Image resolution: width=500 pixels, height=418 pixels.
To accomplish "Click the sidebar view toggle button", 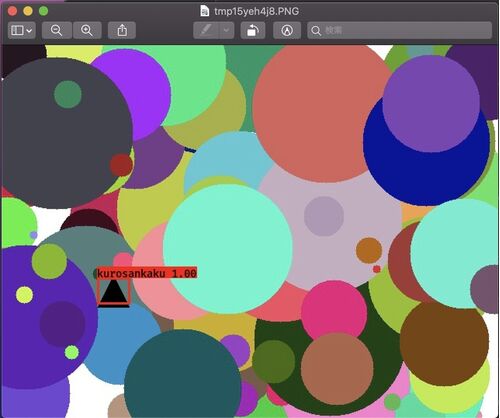I will click(17, 30).
